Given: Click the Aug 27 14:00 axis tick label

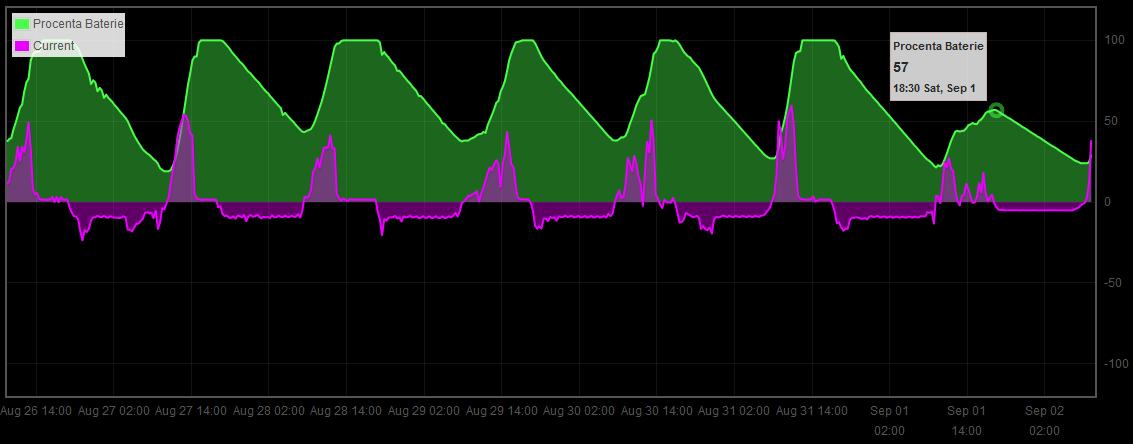Looking at the screenshot, I should 190,411.
